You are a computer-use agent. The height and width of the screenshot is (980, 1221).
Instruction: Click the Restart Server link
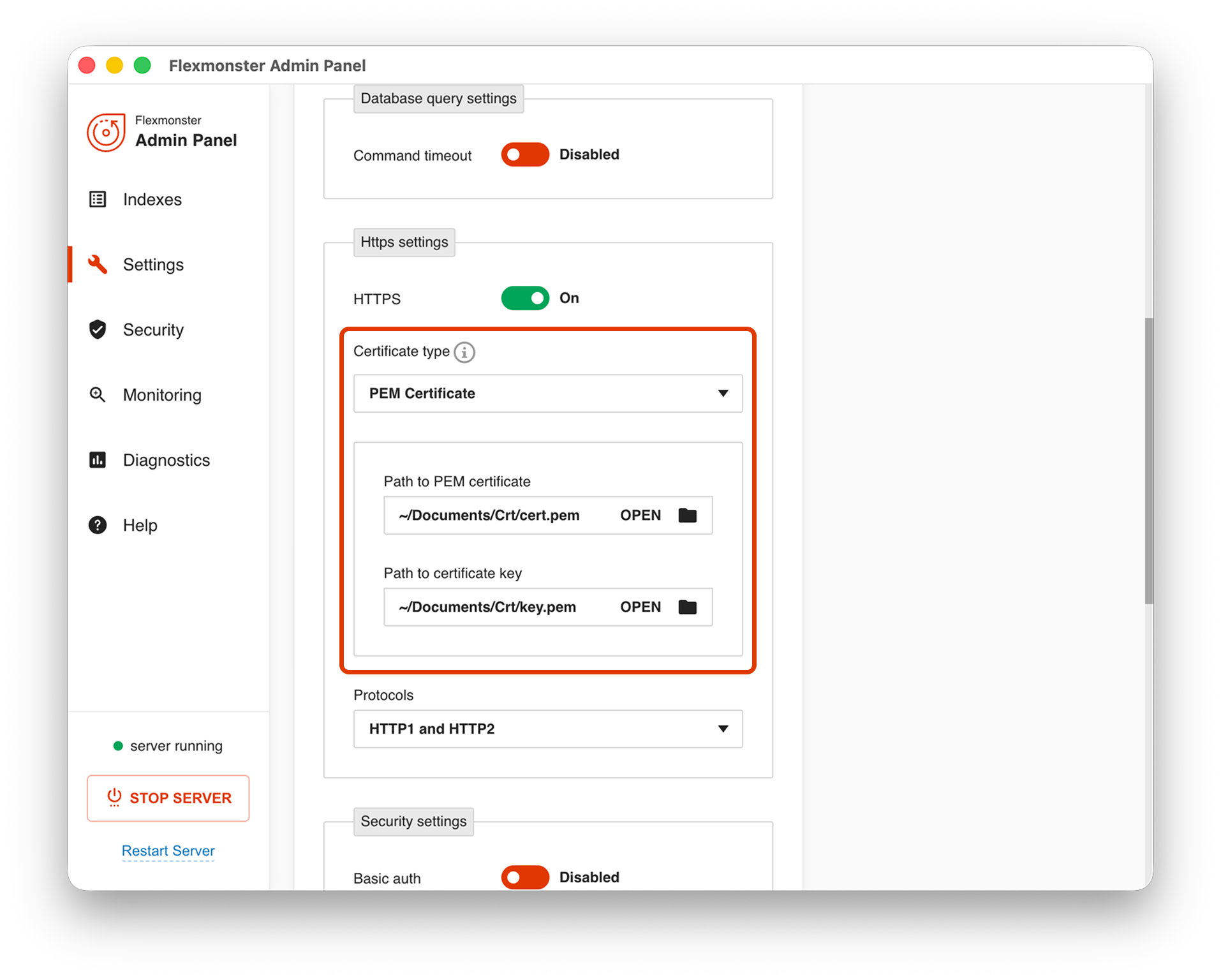click(x=168, y=850)
